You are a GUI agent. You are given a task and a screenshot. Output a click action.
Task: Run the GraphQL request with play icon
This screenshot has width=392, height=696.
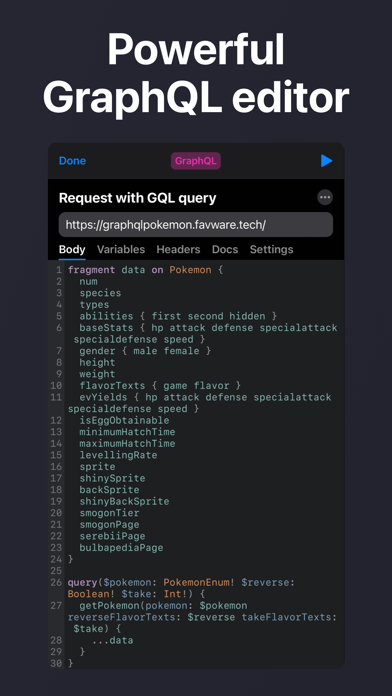click(327, 161)
